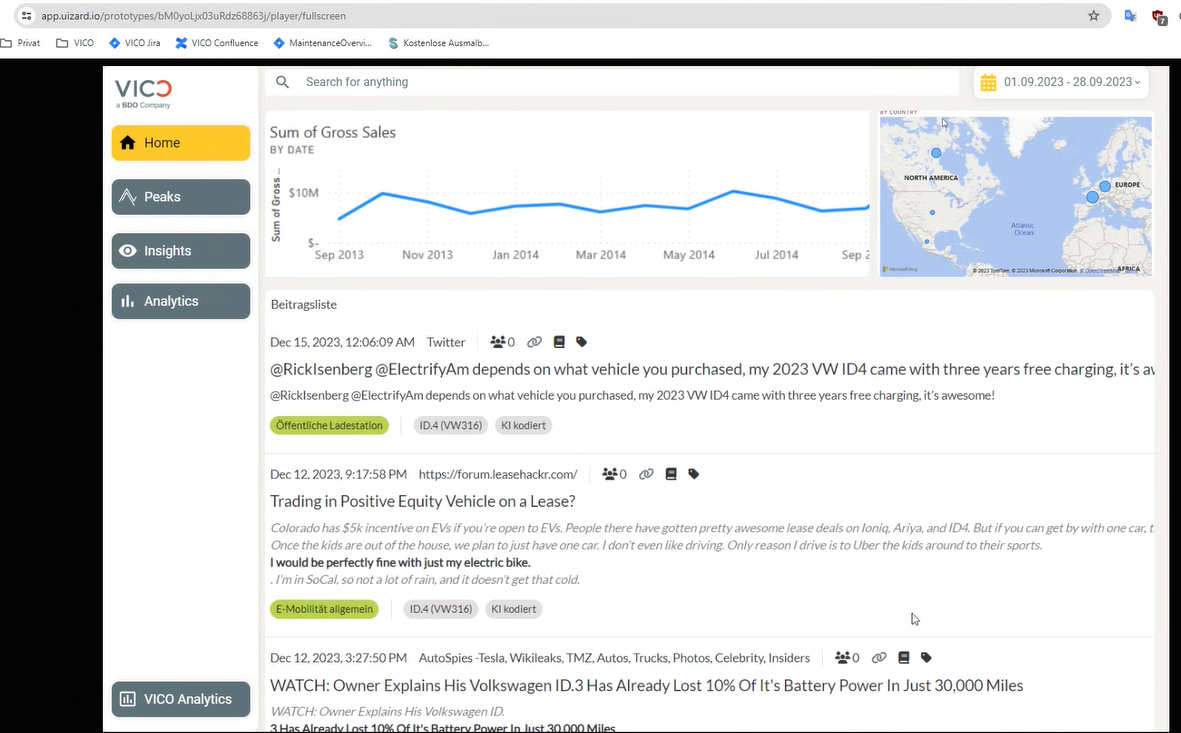
Task: Select the 'Öffentliche Ladestation' green tag
Action: click(329, 426)
